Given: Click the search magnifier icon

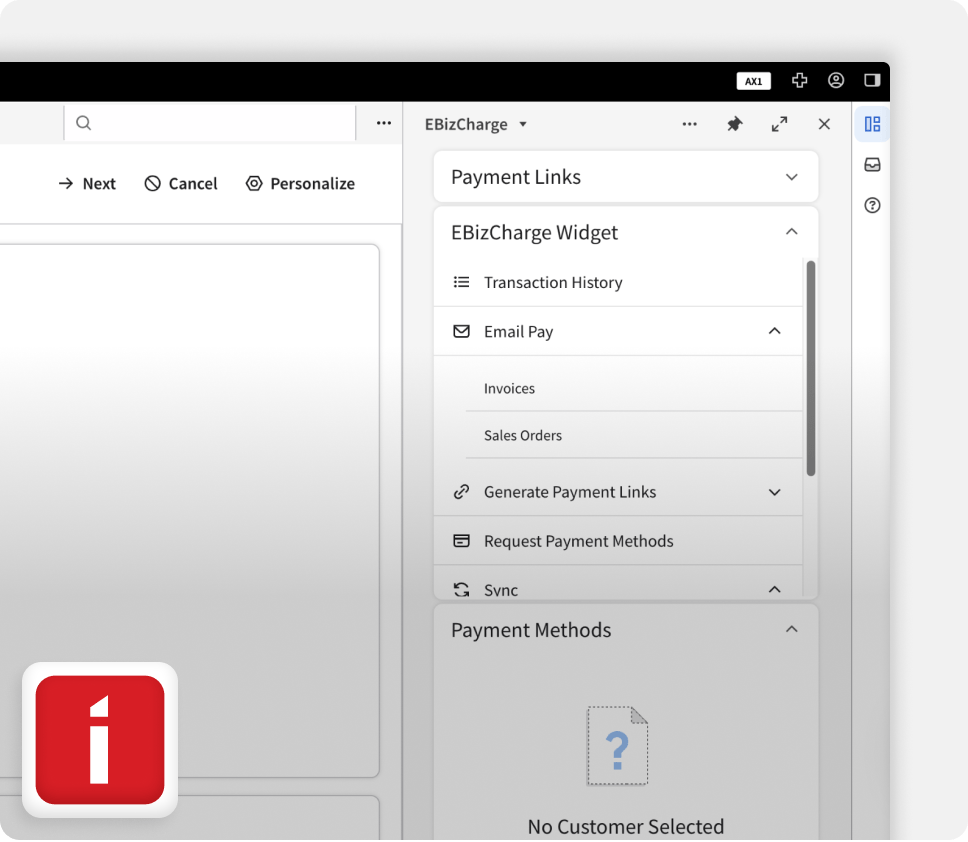Looking at the screenshot, I should click(83, 122).
